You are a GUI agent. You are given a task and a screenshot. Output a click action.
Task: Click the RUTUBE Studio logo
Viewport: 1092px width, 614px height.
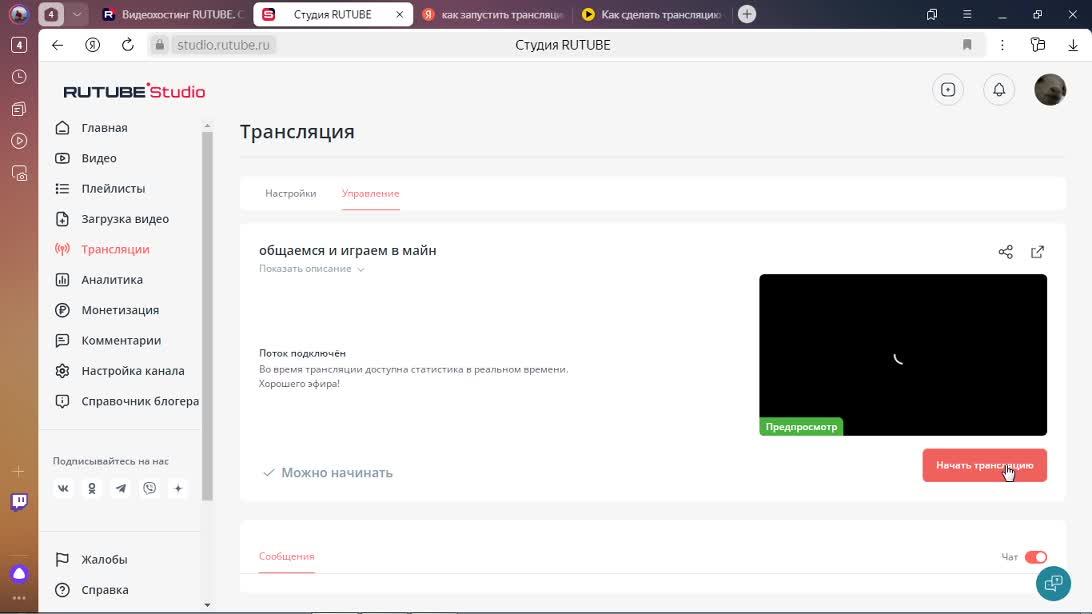(x=134, y=91)
